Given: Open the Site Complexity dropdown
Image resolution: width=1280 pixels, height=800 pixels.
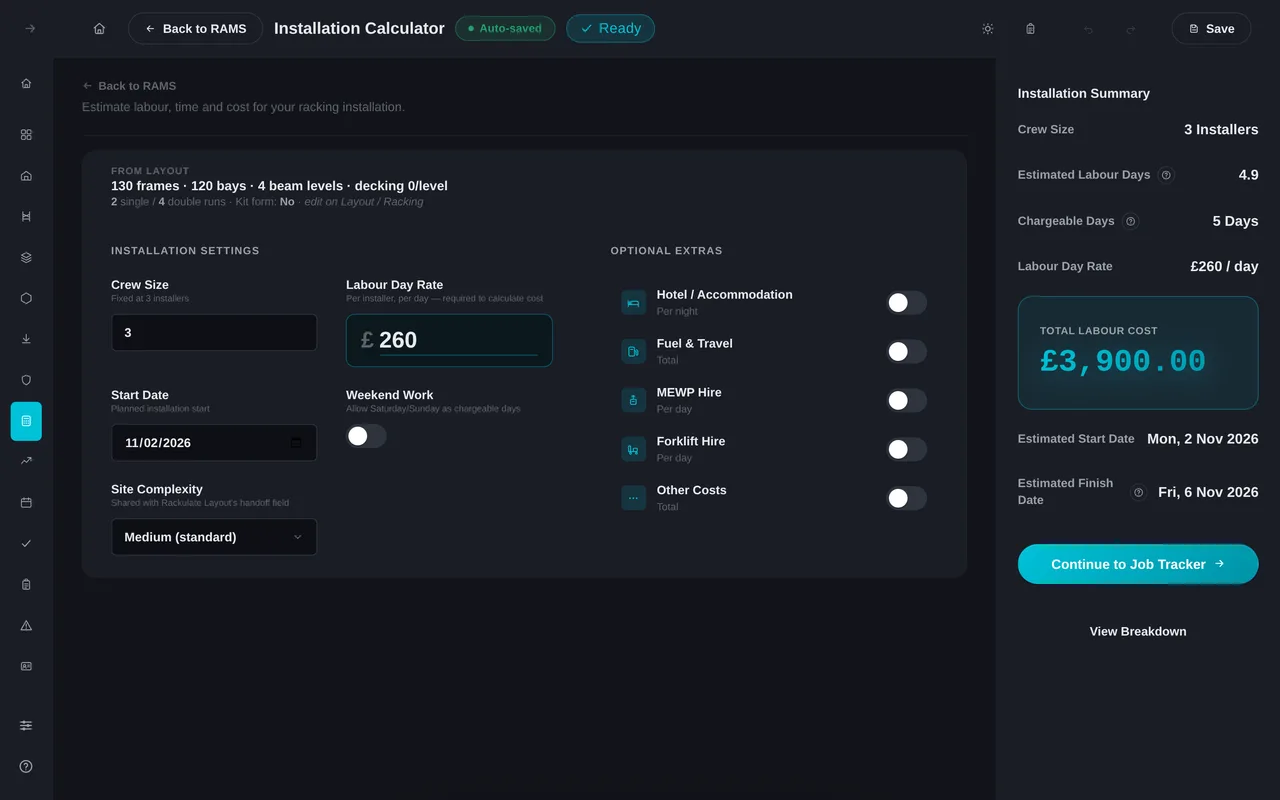Looking at the screenshot, I should tap(214, 537).
